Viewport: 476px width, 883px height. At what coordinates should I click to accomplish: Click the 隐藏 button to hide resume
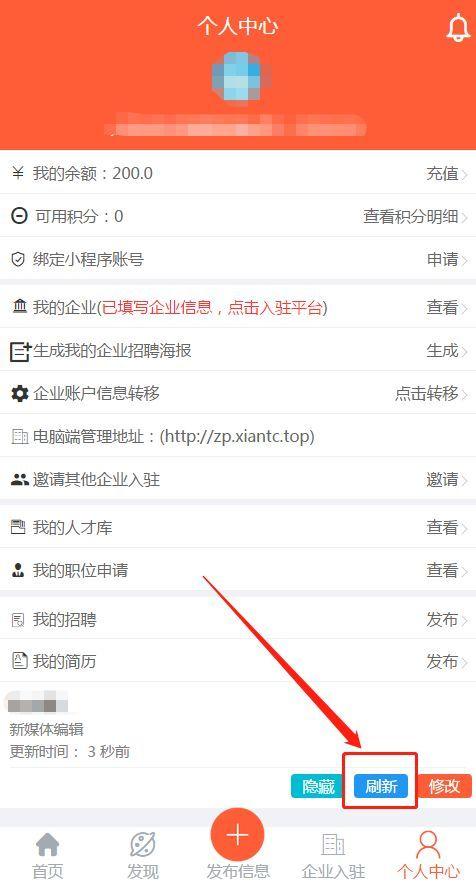click(318, 786)
